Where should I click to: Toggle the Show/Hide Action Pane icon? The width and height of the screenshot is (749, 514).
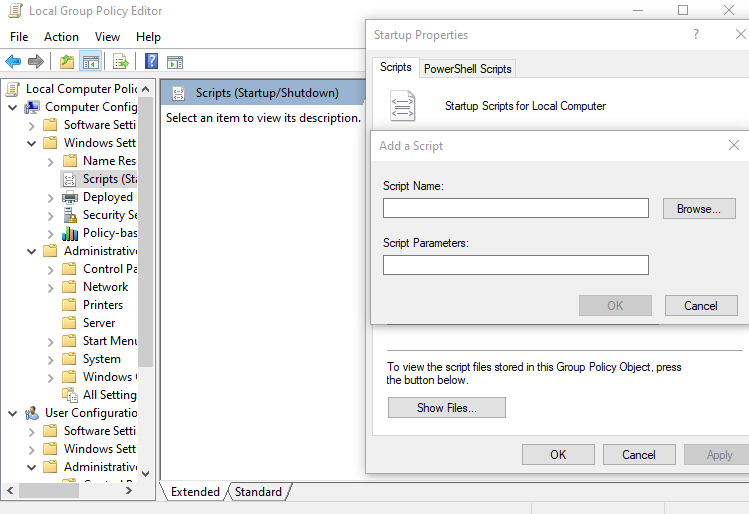pos(175,62)
